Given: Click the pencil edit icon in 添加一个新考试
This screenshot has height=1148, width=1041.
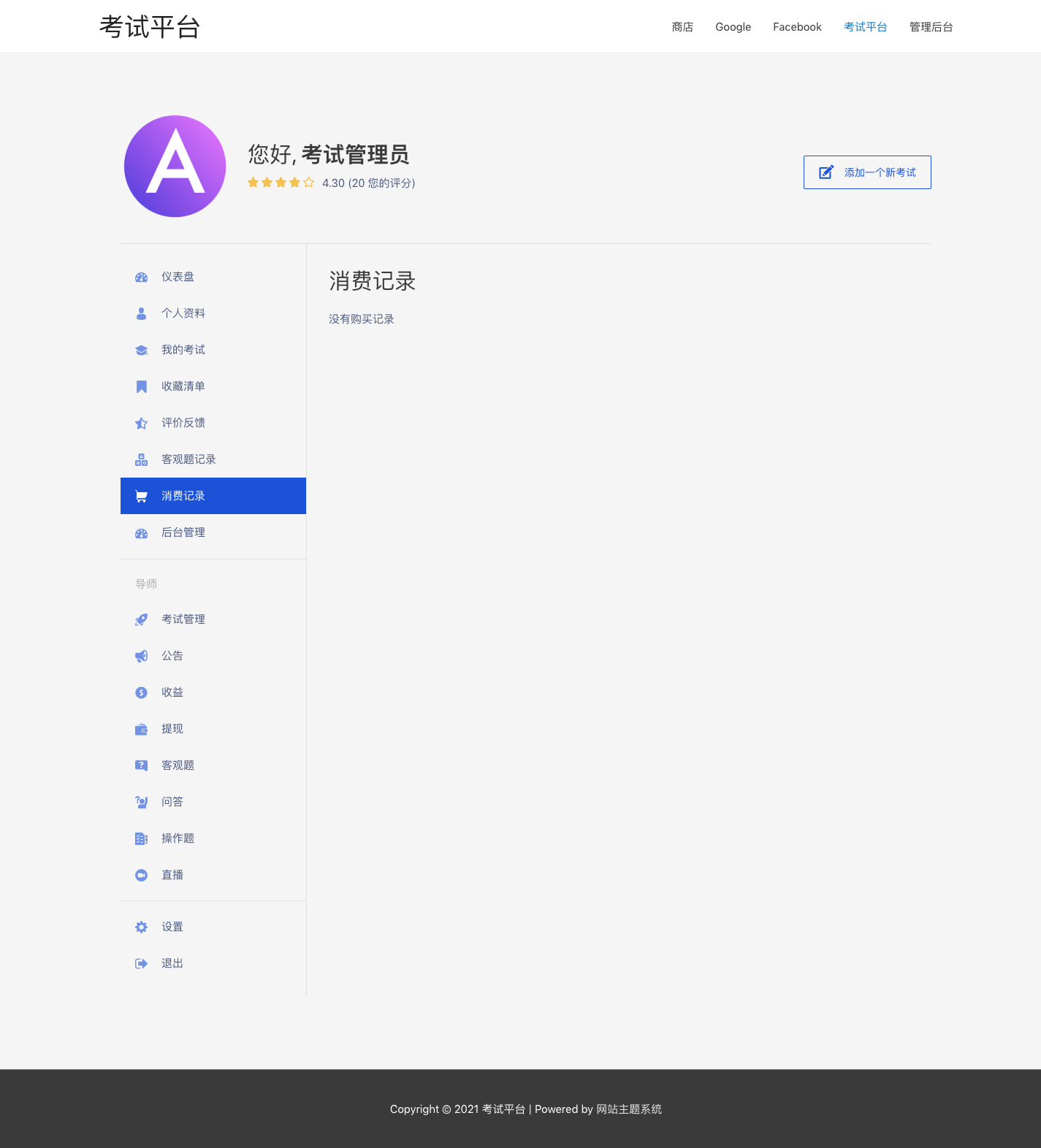Looking at the screenshot, I should click(826, 172).
